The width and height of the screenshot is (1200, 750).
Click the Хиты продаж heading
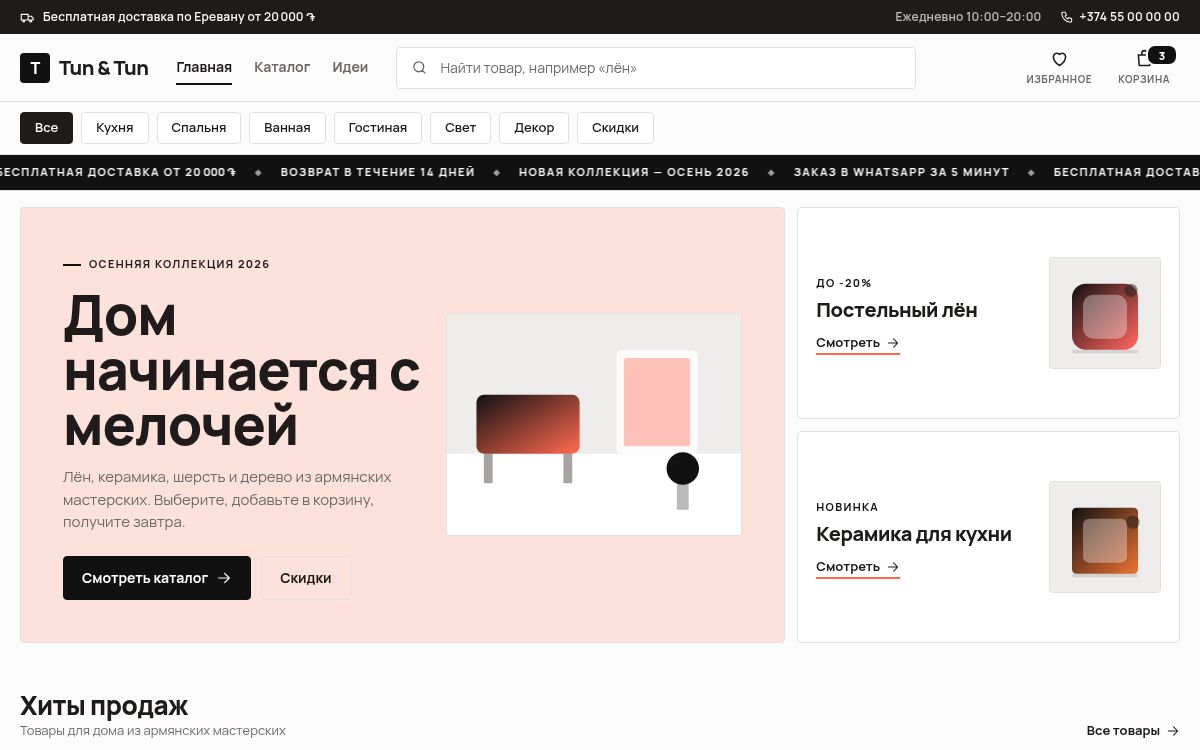coord(104,706)
